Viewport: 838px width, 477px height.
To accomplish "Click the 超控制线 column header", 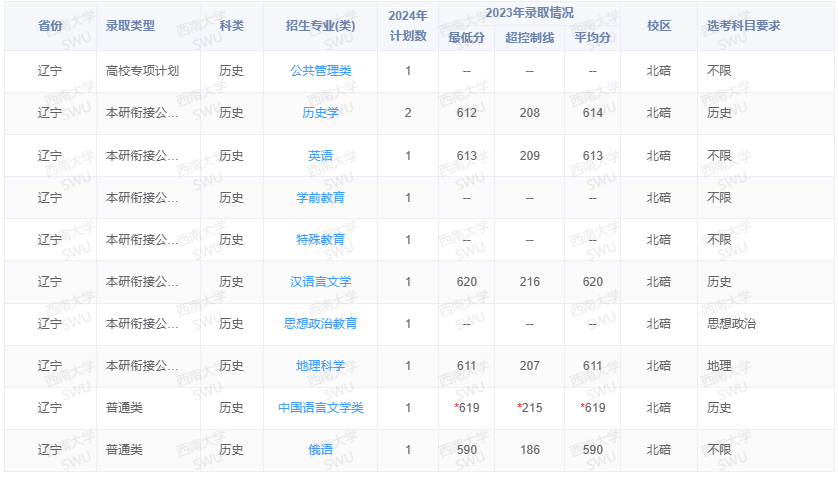I will pyautogui.click(x=530, y=38).
